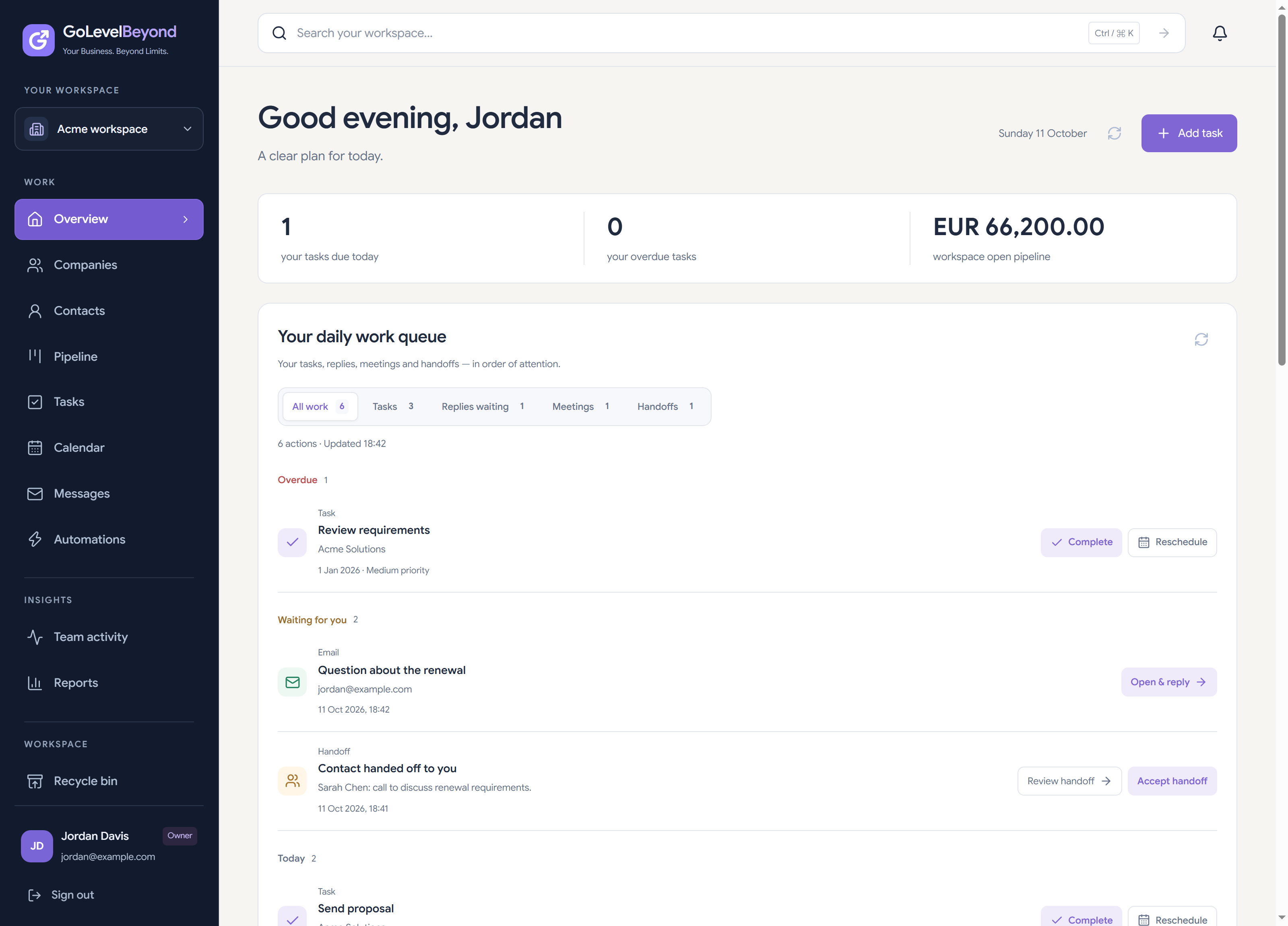
Task: Click the GoLevelBeyond logo icon
Action: click(x=38, y=40)
